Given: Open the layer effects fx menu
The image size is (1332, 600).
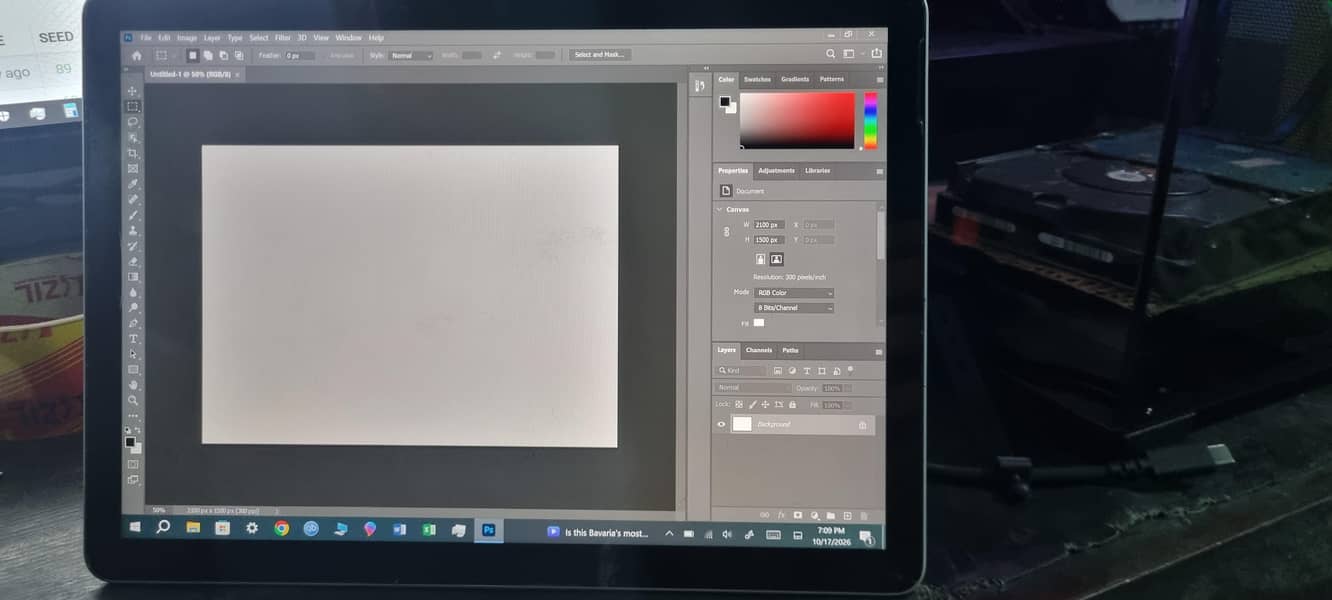Looking at the screenshot, I should [781, 515].
